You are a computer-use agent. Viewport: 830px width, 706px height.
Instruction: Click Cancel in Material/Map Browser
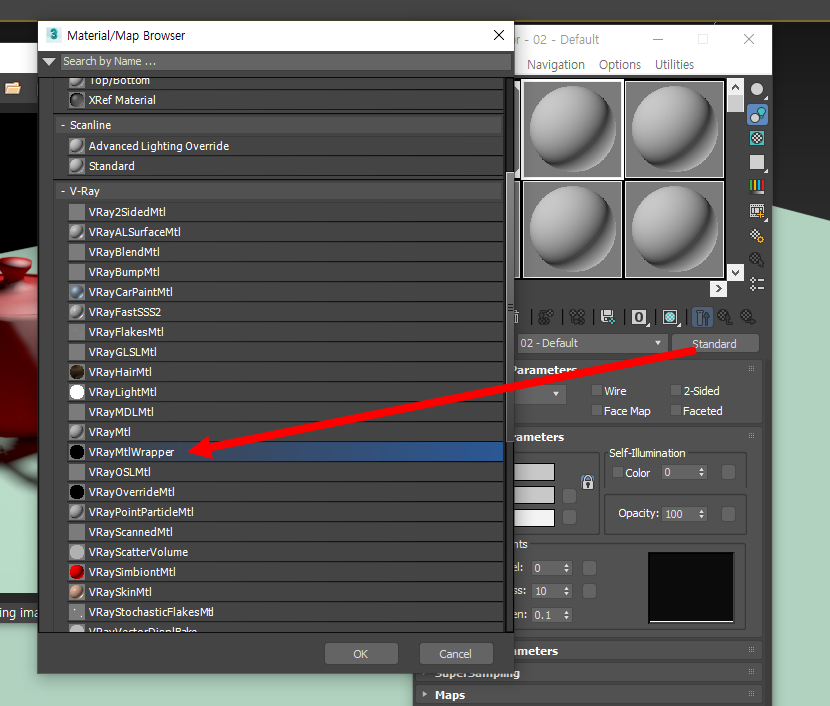tap(456, 654)
